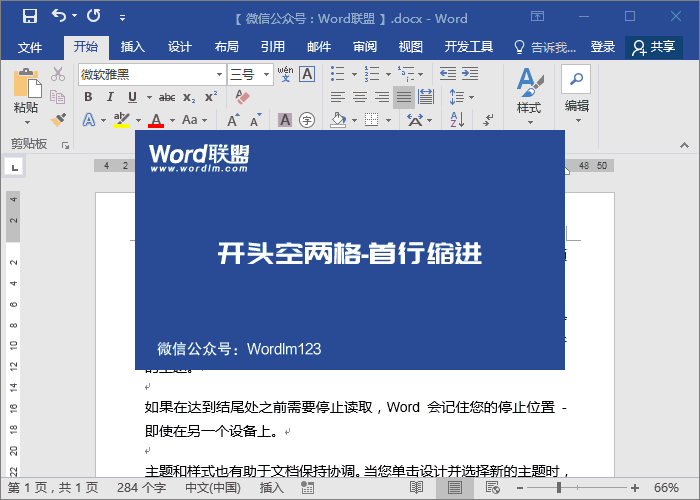
Task: Click the shrink font size icon
Action: 255,120
